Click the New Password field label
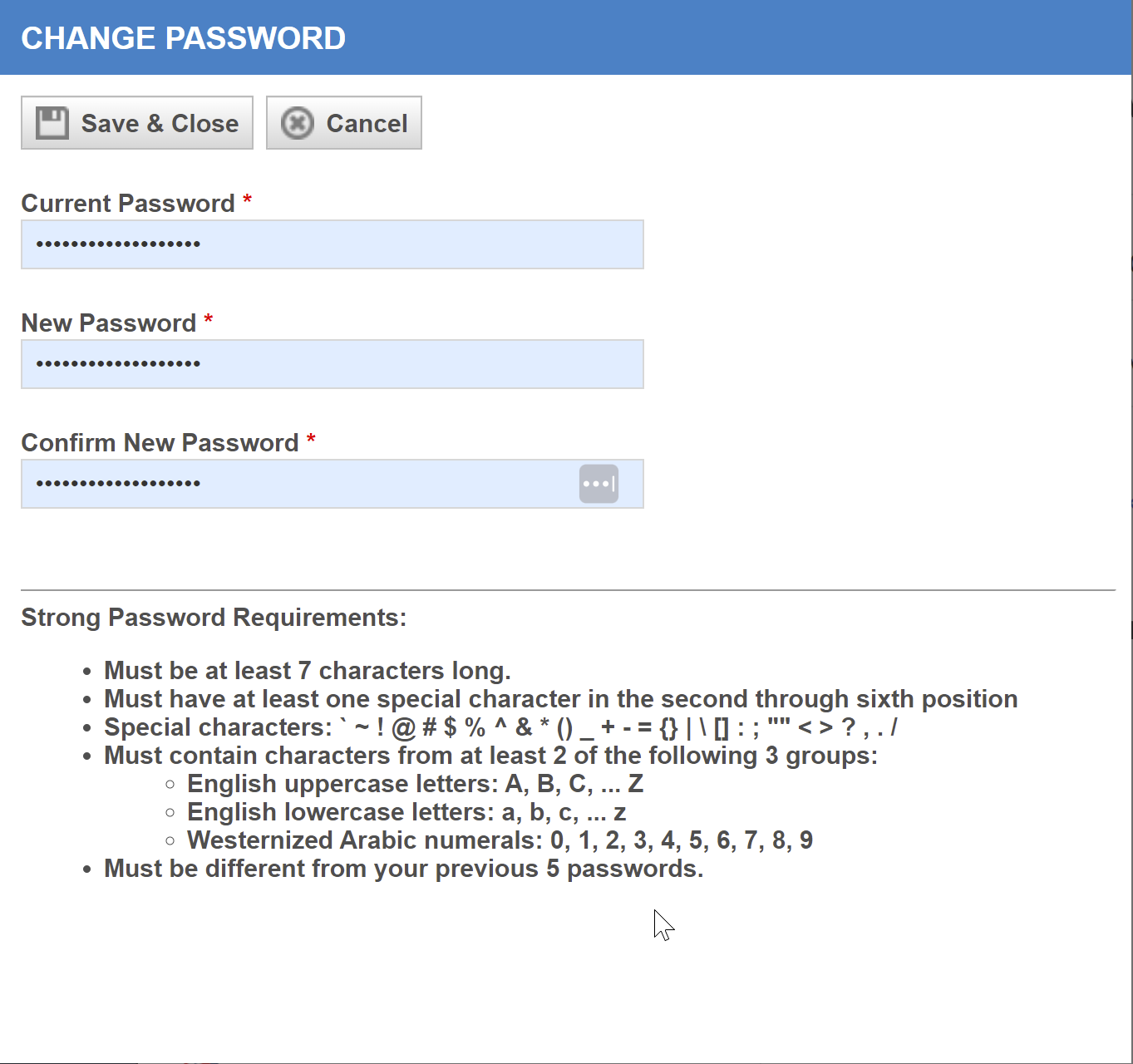Image resolution: width=1133 pixels, height=1064 pixels. pos(108,323)
